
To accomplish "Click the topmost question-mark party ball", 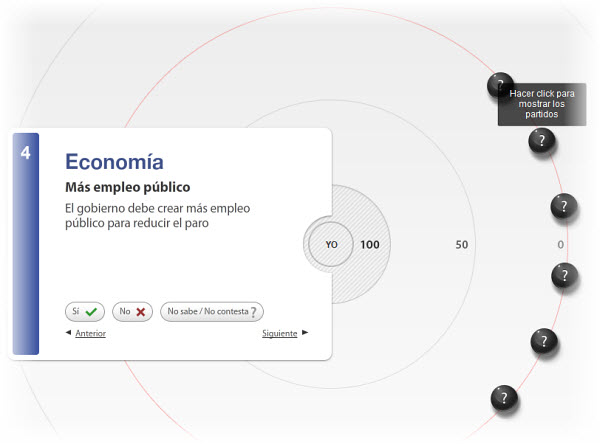I will click(499, 85).
